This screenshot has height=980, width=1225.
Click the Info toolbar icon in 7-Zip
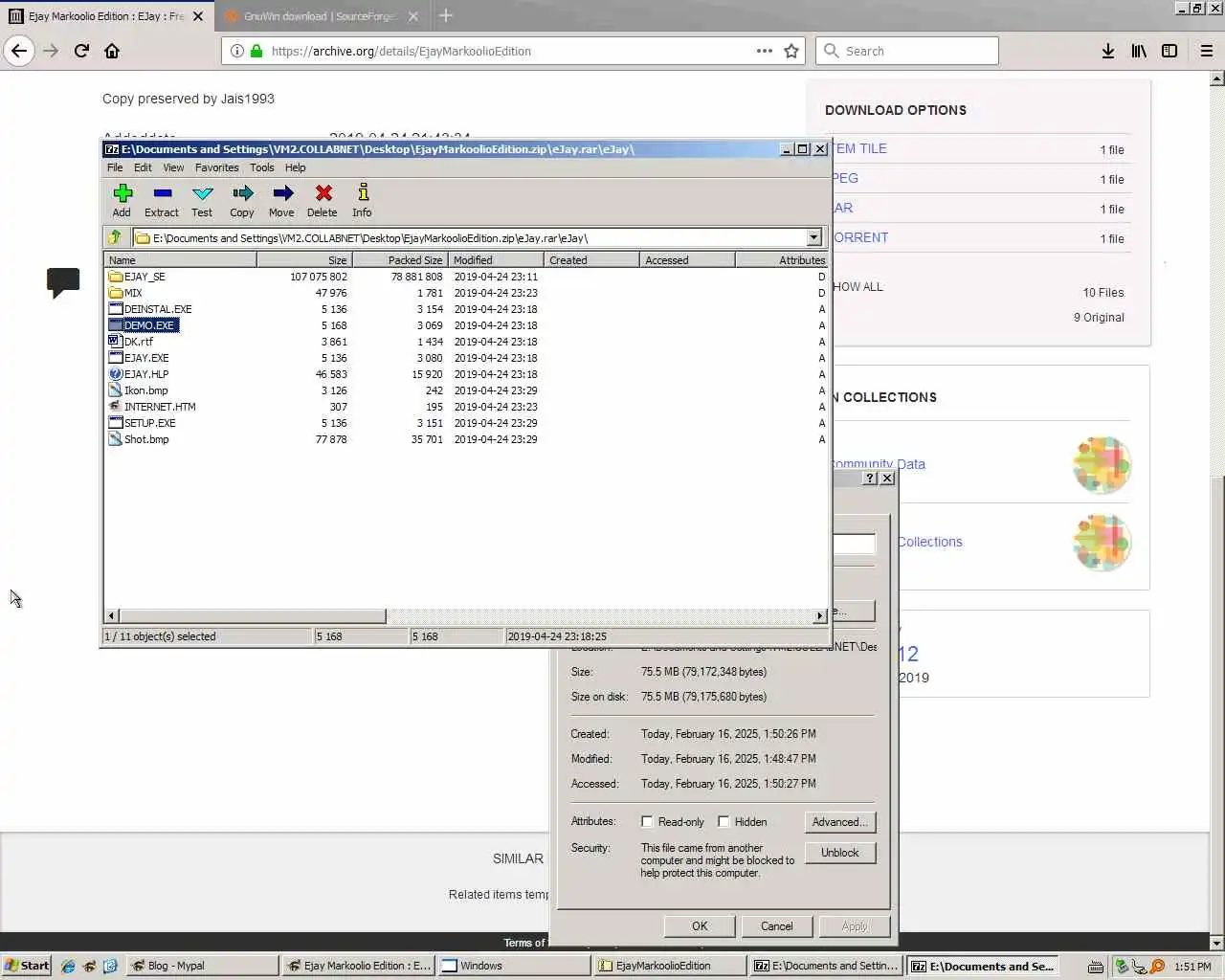coord(362,201)
